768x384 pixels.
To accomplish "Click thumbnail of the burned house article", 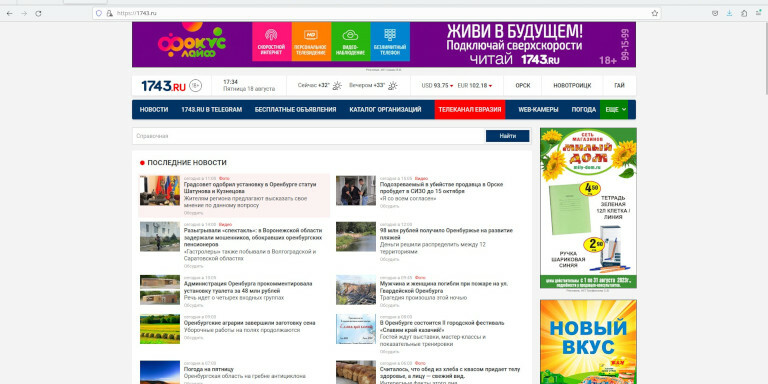I will tap(356, 290).
